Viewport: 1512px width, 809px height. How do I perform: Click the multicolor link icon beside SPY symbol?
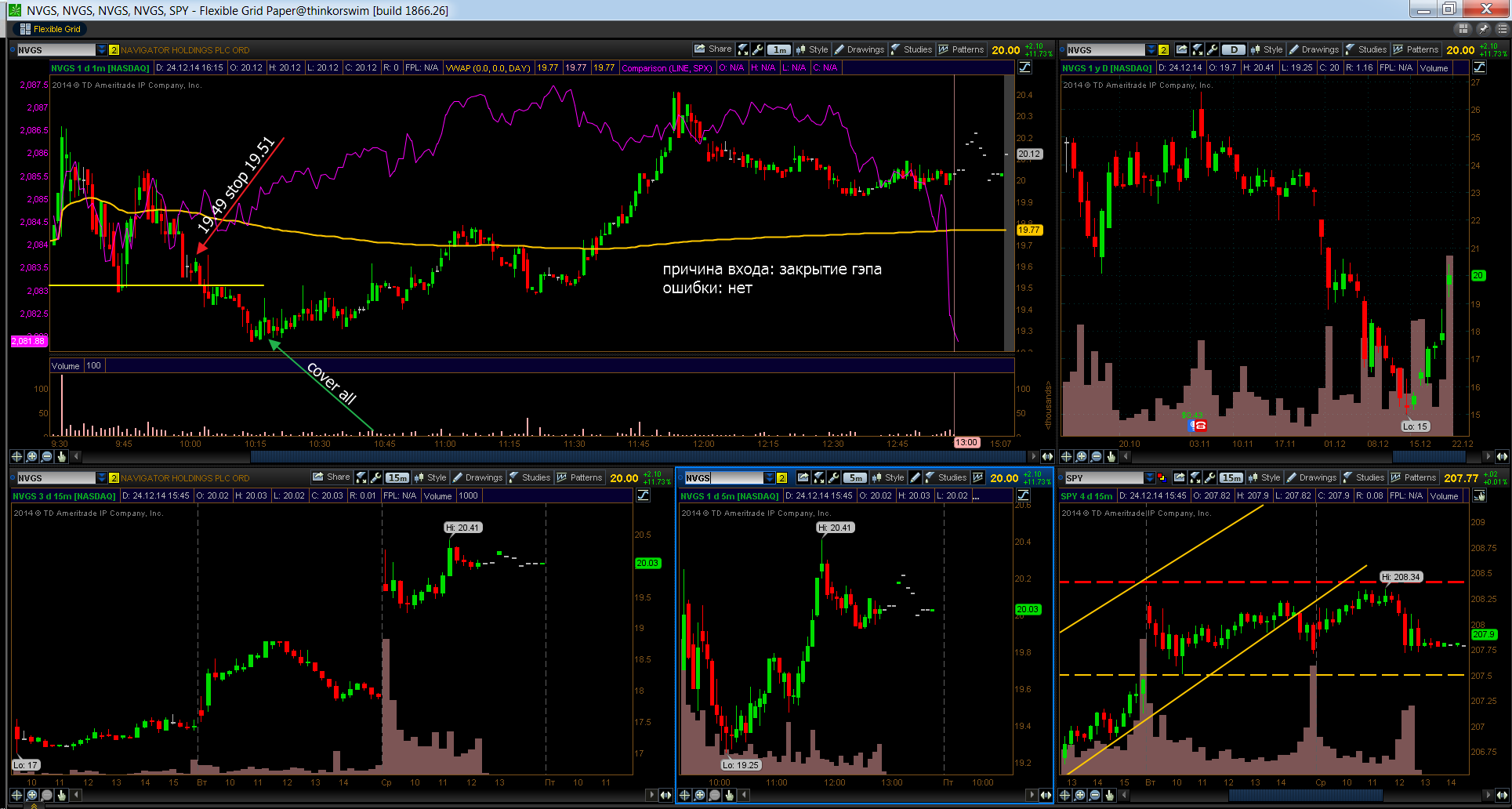click(x=1162, y=477)
